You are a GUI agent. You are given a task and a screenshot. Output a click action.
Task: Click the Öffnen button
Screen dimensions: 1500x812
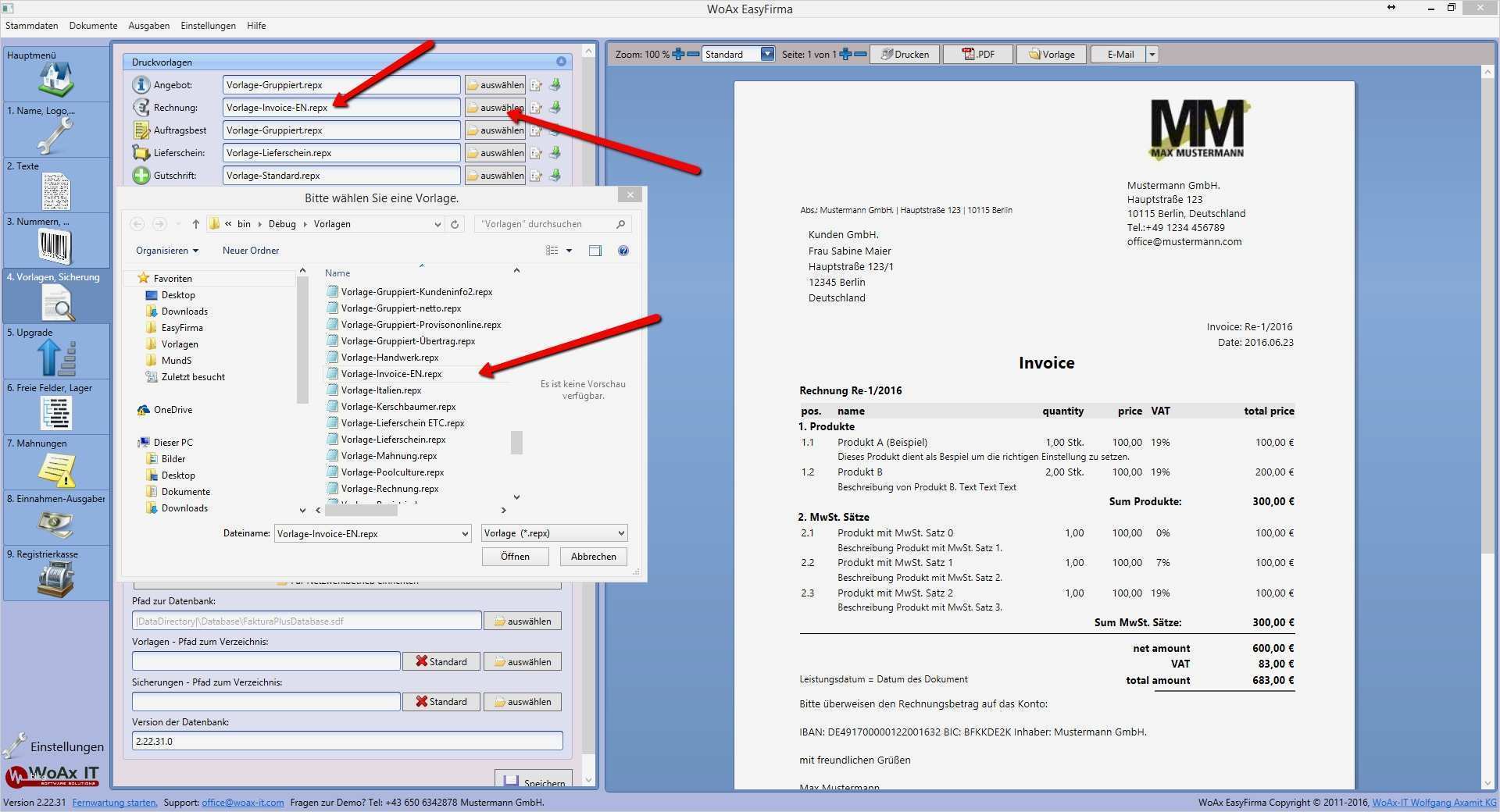515,557
